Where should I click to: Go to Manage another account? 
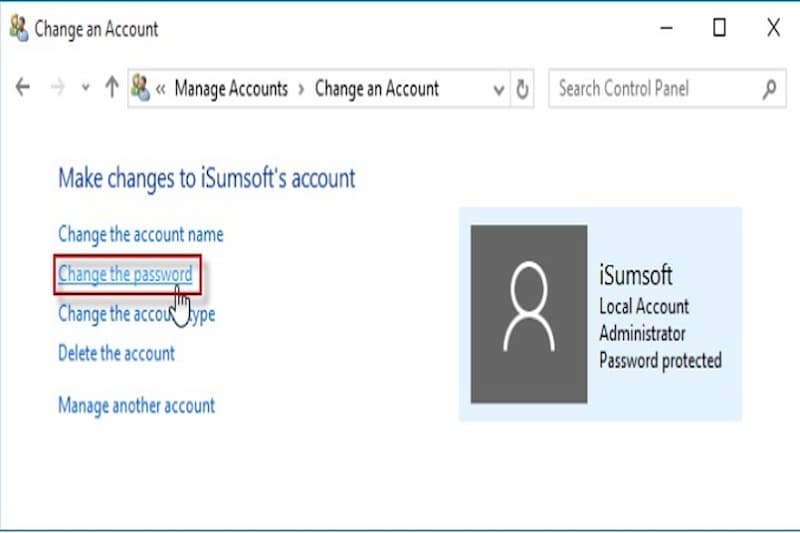coord(136,405)
